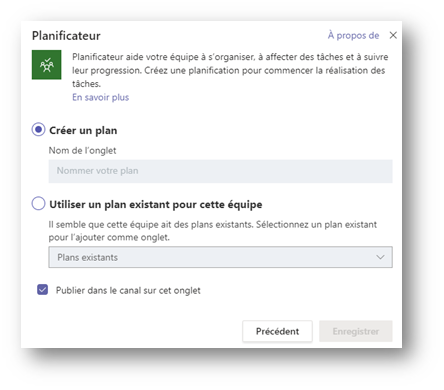Focus the Nommer votre plan field
444x390 pixels.
click(220, 171)
